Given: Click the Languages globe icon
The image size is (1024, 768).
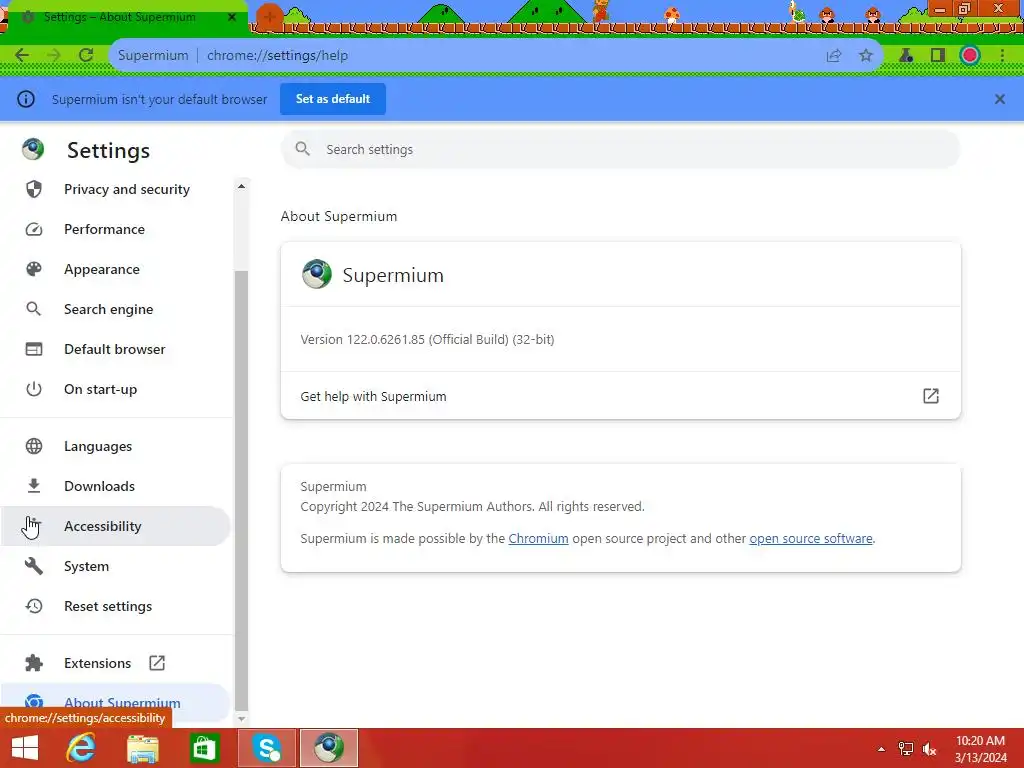Looking at the screenshot, I should coord(34,446).
